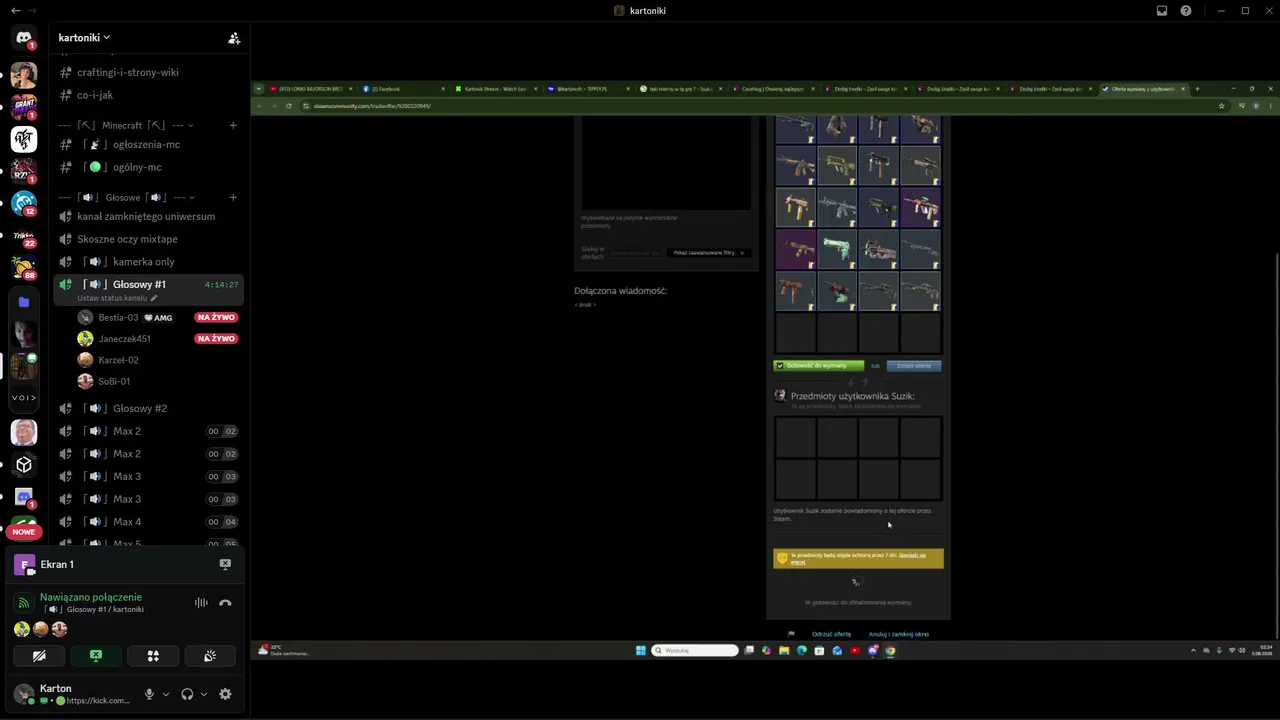
Task: Click Pokaż zaawansowane filtry button
Action: click(707, 253)
